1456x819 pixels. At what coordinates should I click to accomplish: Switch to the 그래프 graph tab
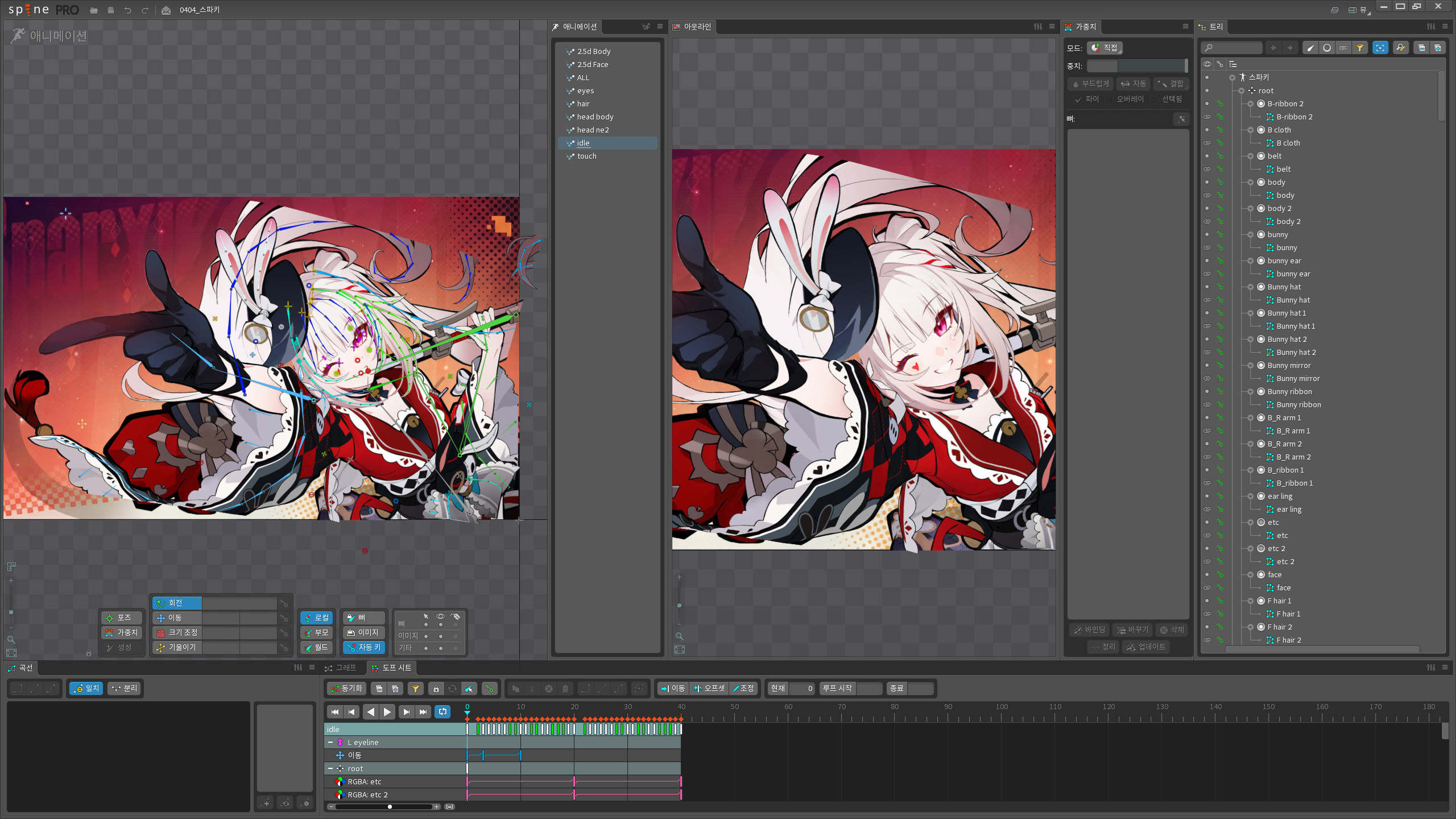(341, 668)
